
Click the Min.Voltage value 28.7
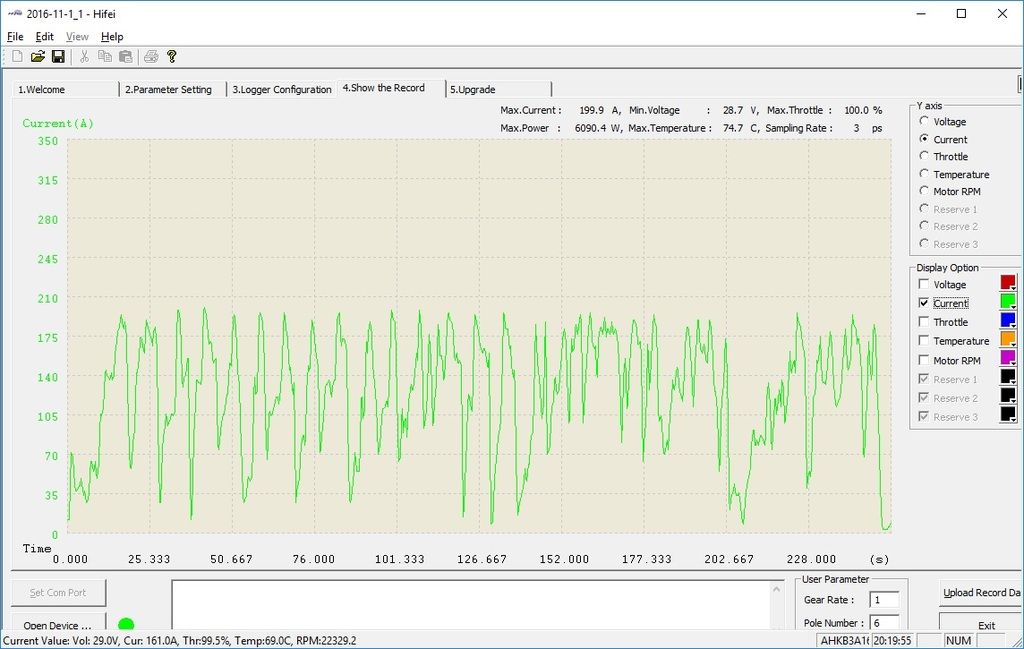coord(733,110)
